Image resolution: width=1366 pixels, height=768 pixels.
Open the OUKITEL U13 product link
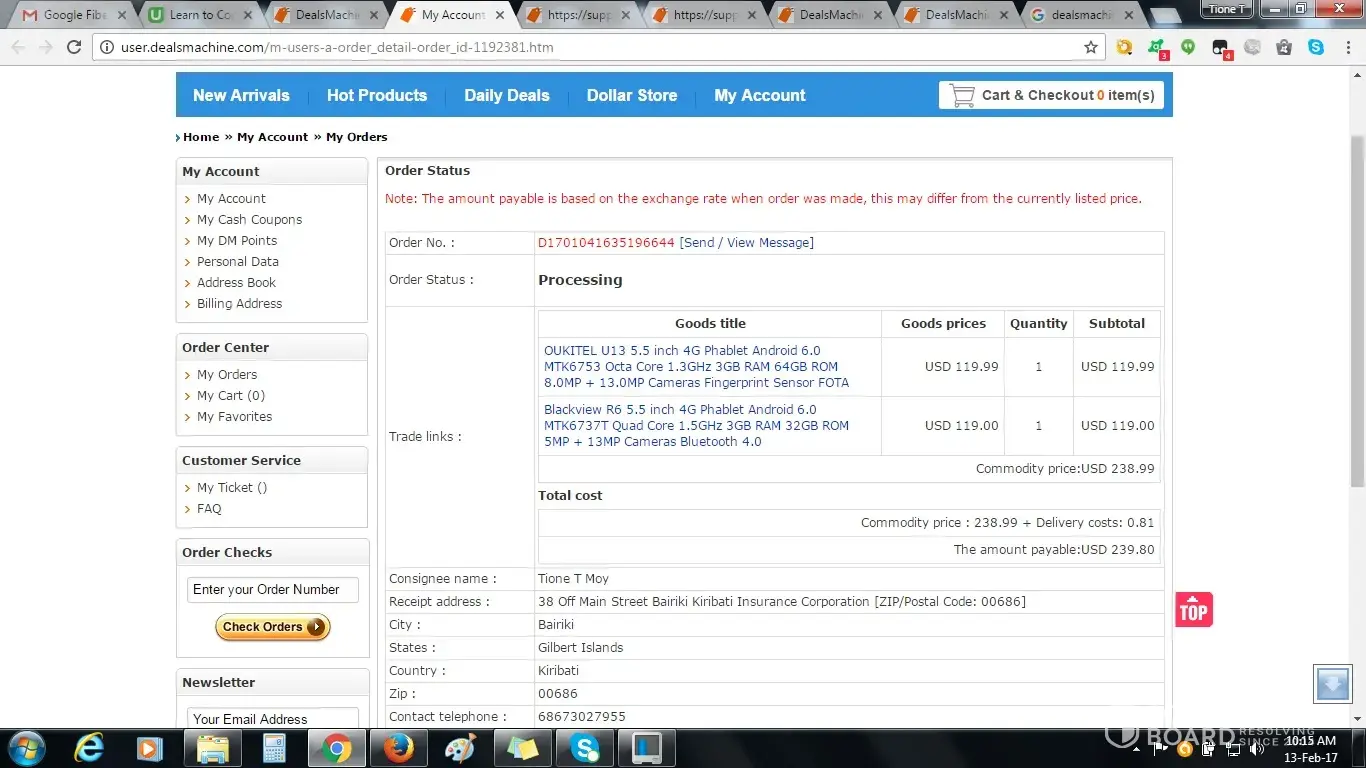point(696,366)
